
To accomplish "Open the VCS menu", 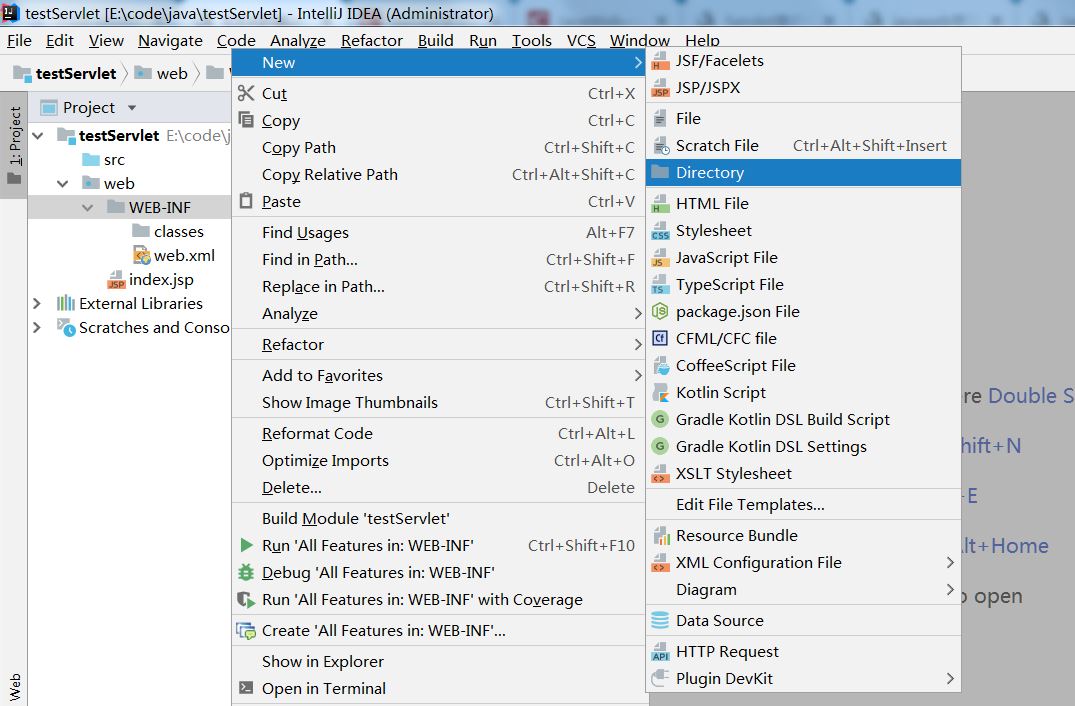I will [581, 40].
